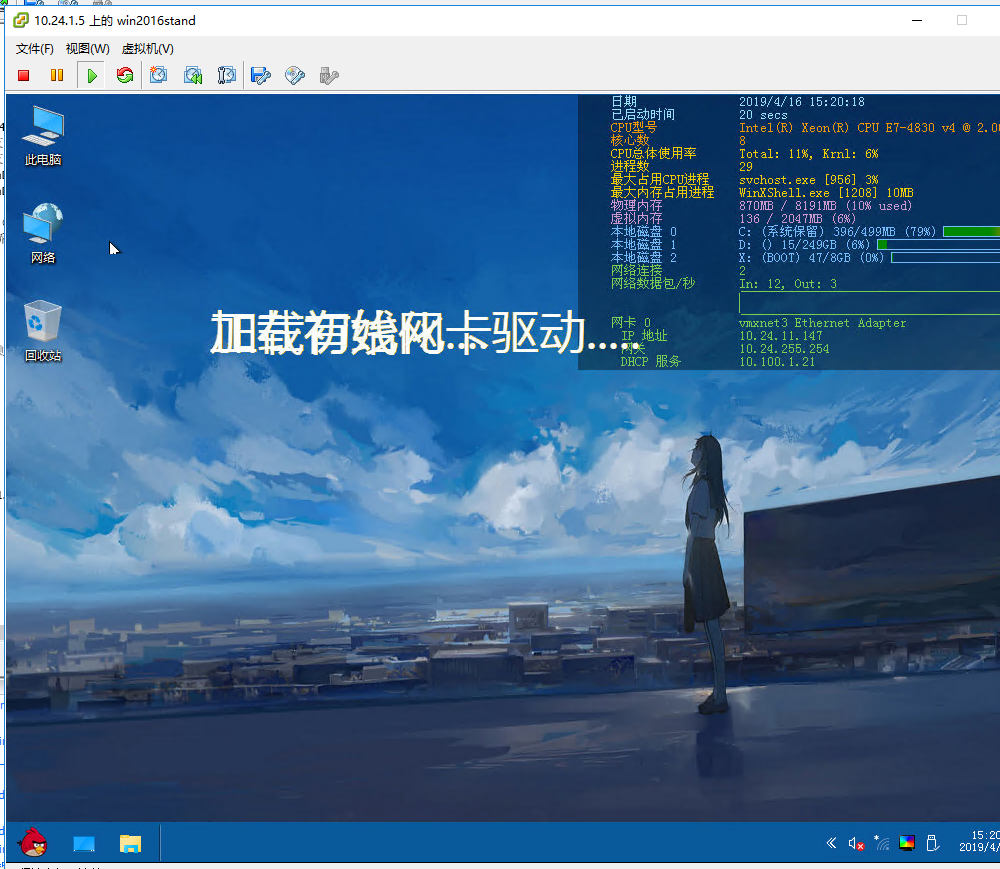Click the '物理内存' label
1000x869 pixels.
[x=636, y=205]
